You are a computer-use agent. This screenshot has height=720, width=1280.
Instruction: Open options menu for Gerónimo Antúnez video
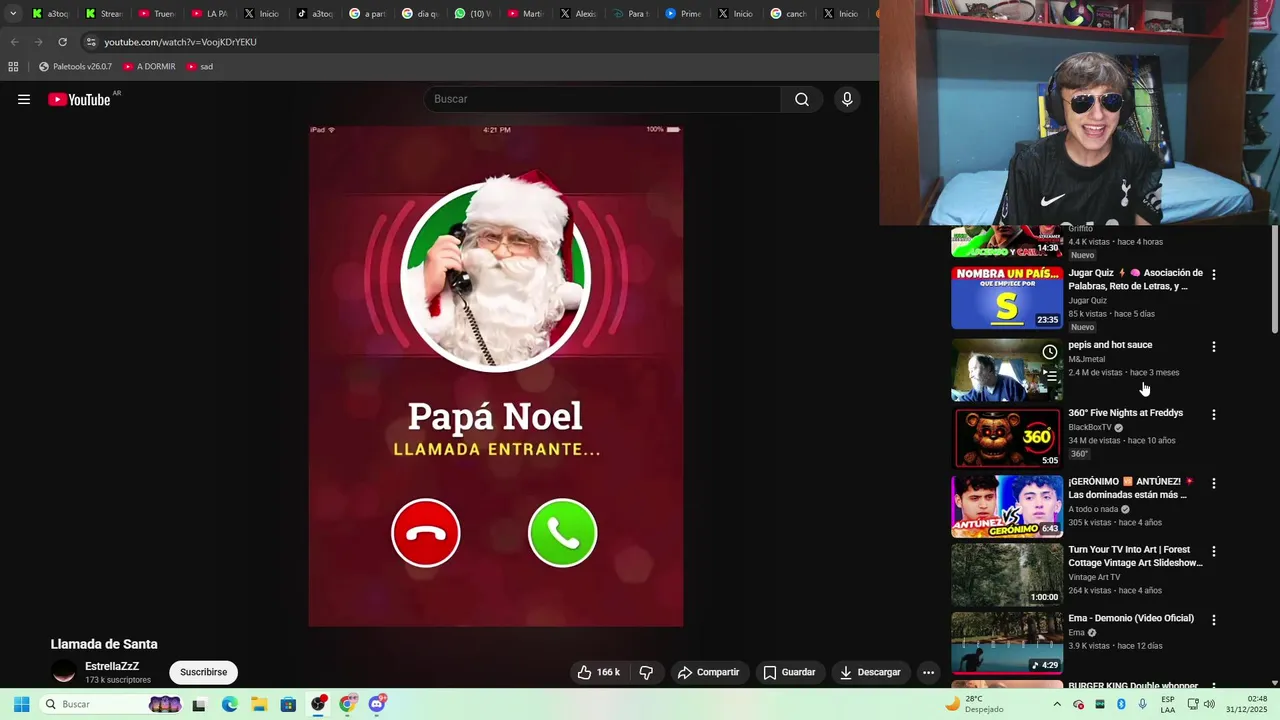tap(1214, 483)
